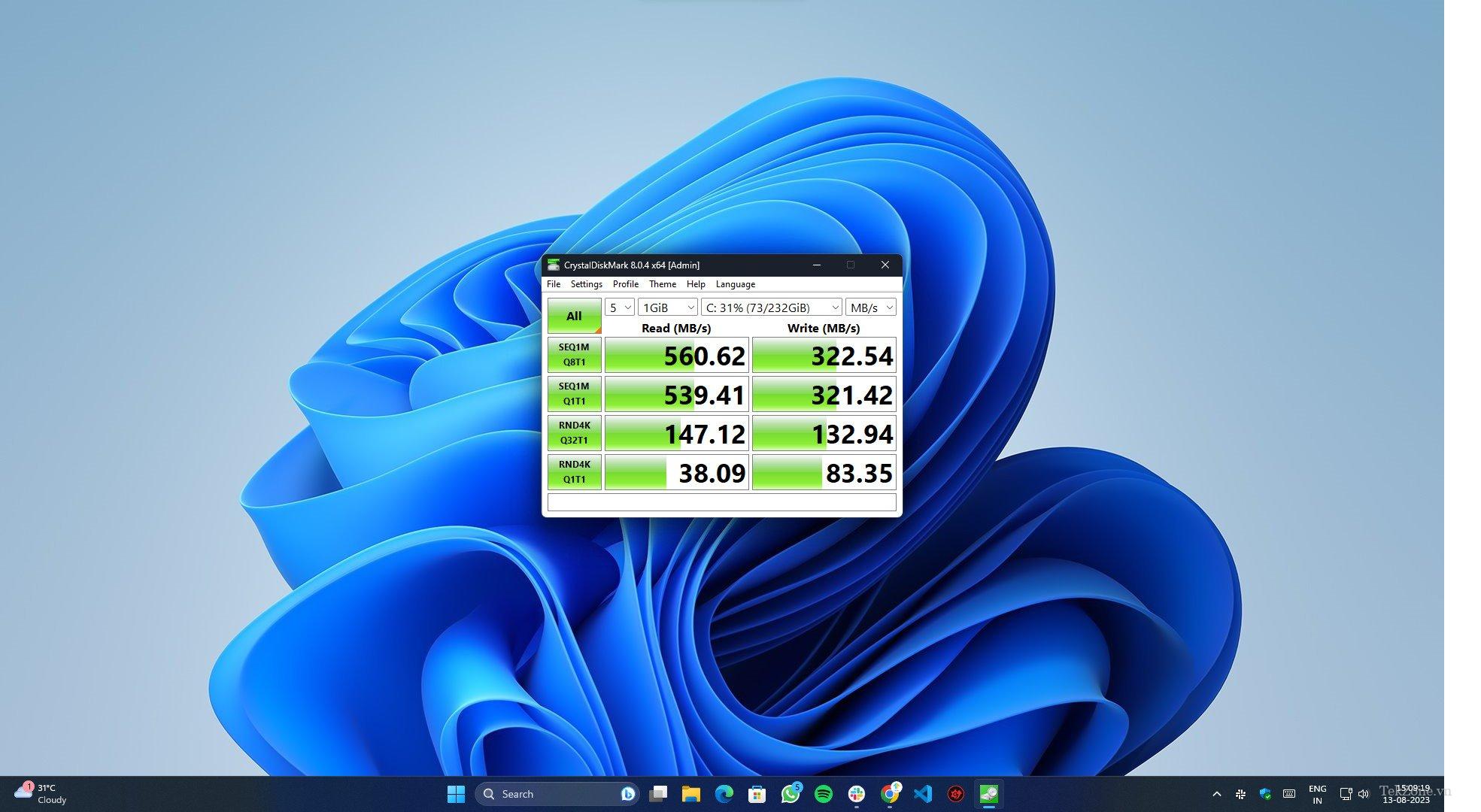
Task: Open the Settings menu in CrystalDiskMark
Action: (585, 284)
